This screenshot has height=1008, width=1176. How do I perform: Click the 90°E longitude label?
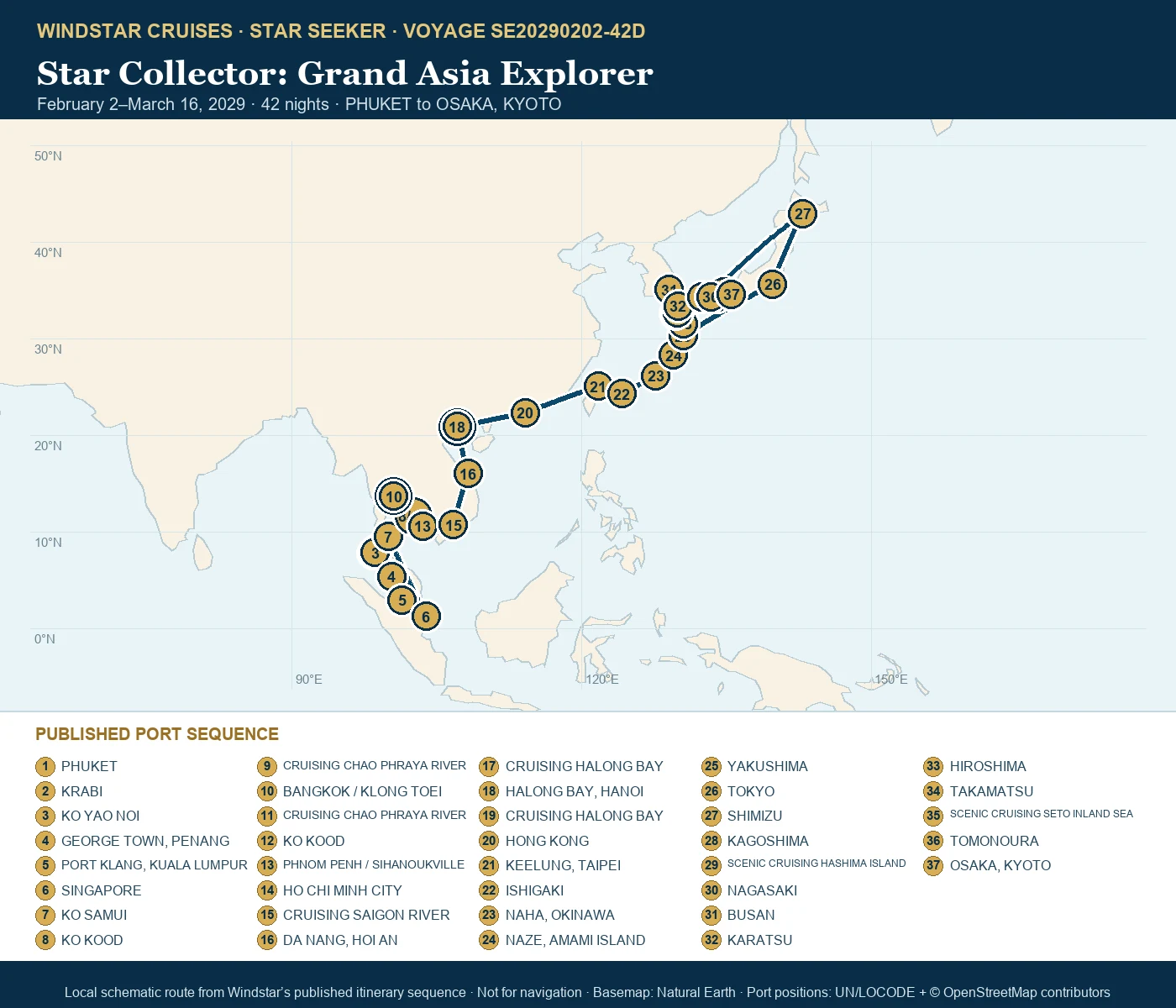pyautogui.click(x=308, y=680)
